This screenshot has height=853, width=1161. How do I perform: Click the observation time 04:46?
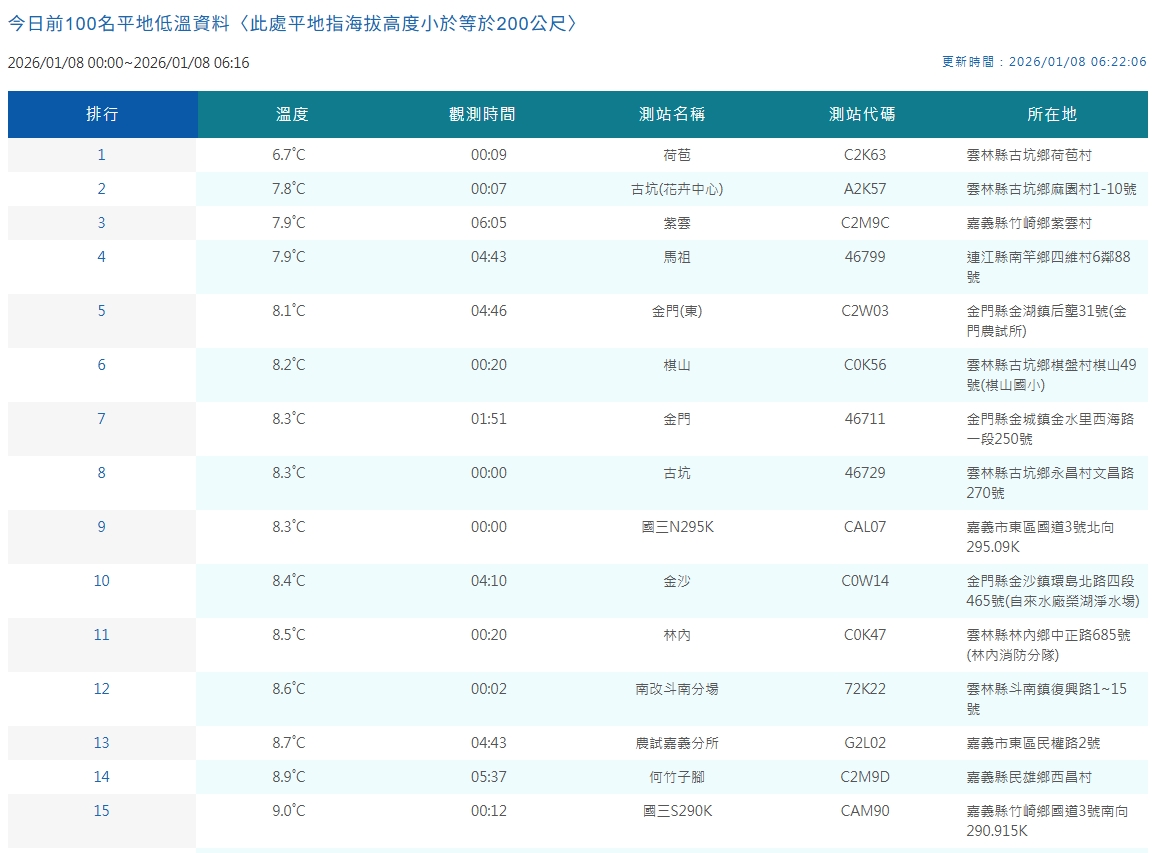[x=489, y=311]
